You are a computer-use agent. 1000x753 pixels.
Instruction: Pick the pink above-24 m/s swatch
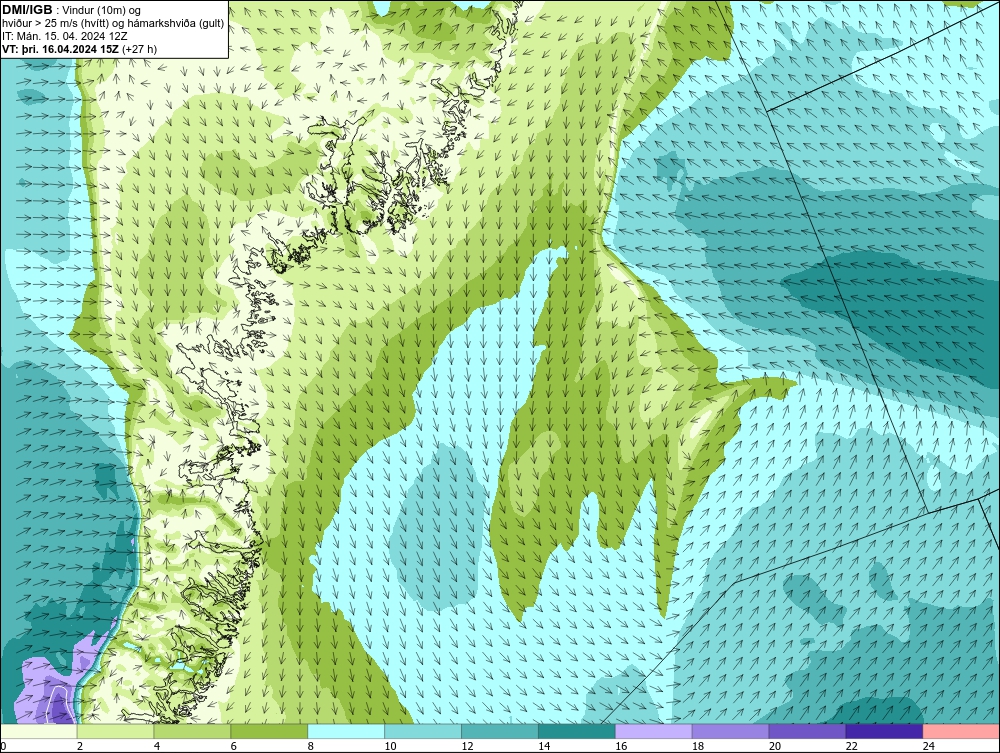(961, 731)
